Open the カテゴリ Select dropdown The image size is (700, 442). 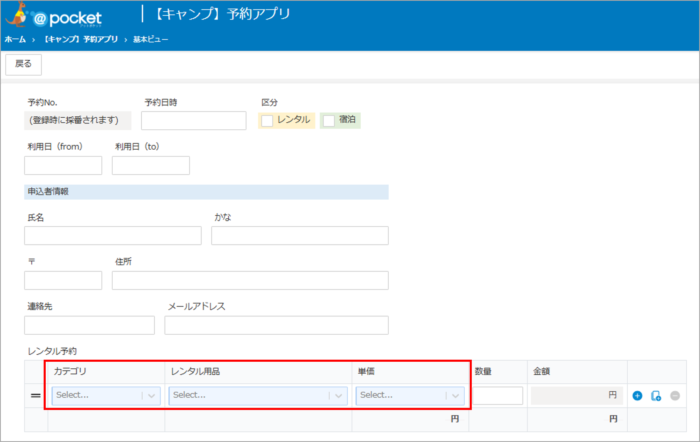[106, 396]
